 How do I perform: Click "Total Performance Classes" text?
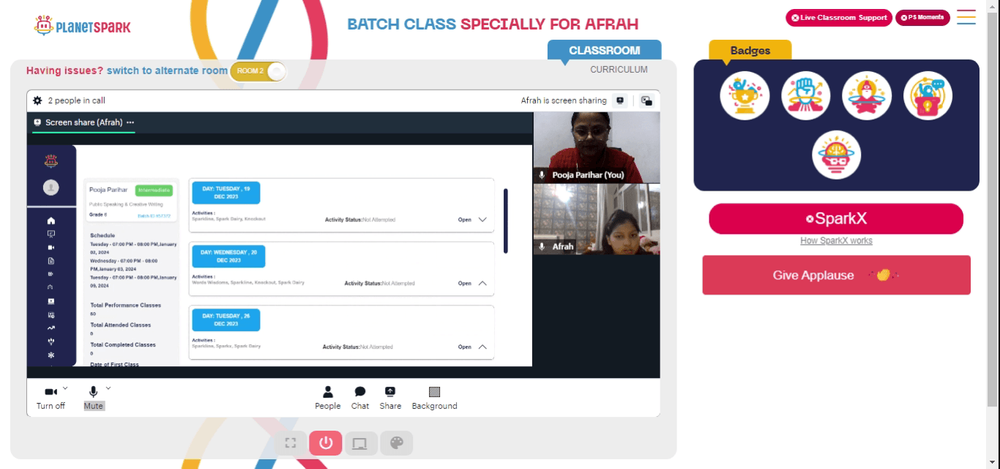pos(126,305)
